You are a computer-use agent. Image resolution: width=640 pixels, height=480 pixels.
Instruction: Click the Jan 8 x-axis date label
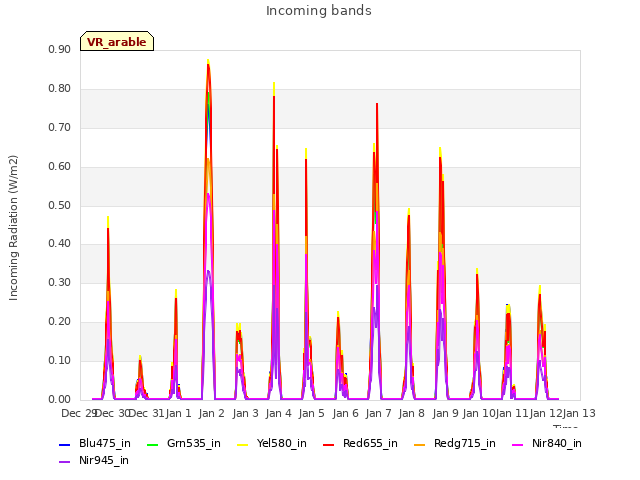pyautogui.click(x=411, y=413)
